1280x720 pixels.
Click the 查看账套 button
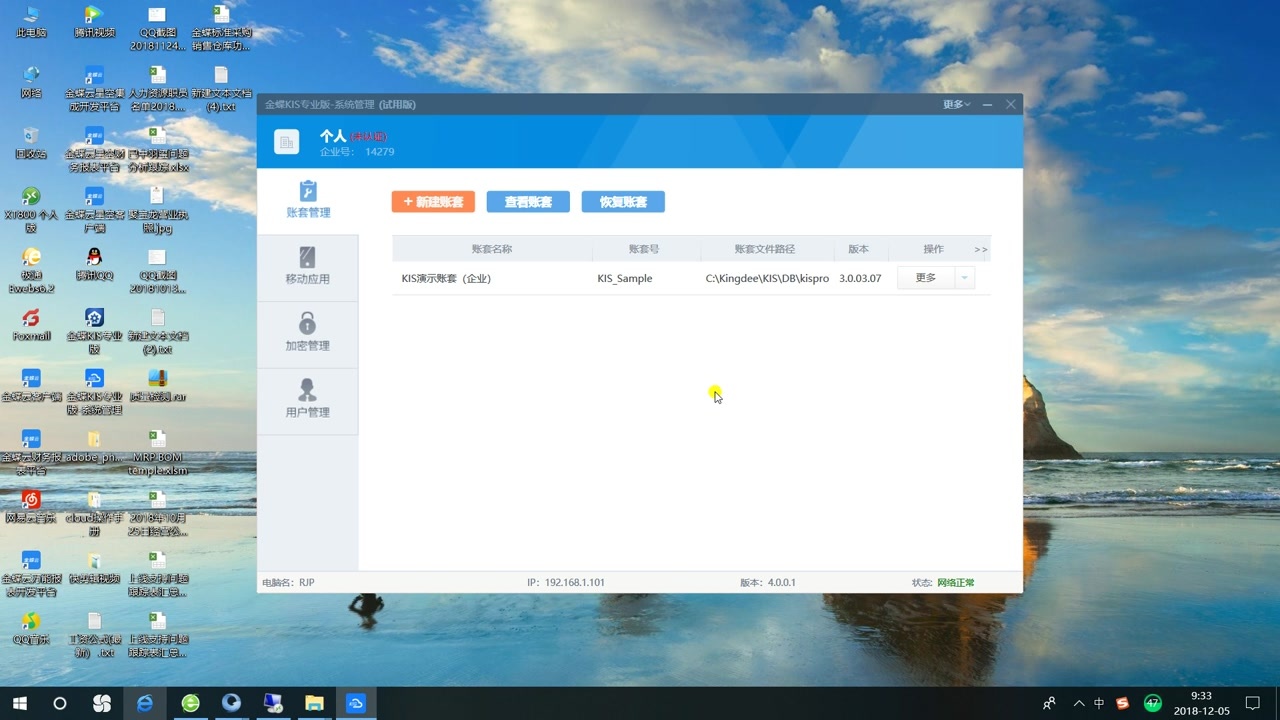click(528, 202)
